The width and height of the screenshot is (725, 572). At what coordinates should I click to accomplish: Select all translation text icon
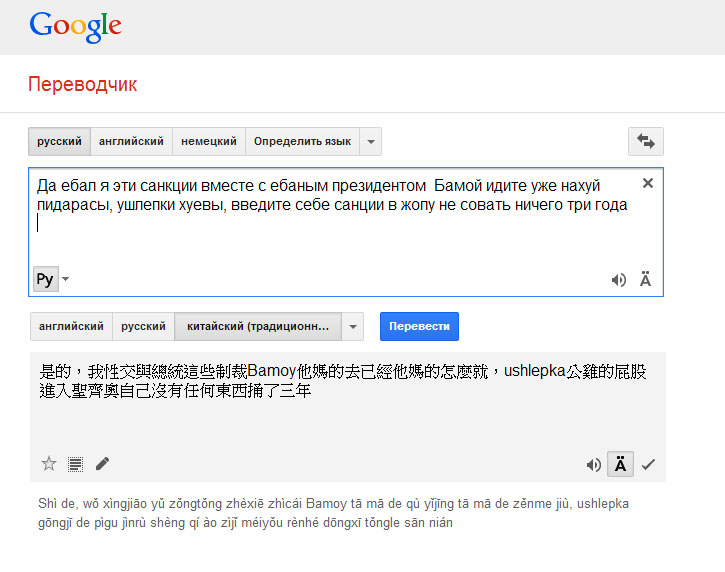75,464
